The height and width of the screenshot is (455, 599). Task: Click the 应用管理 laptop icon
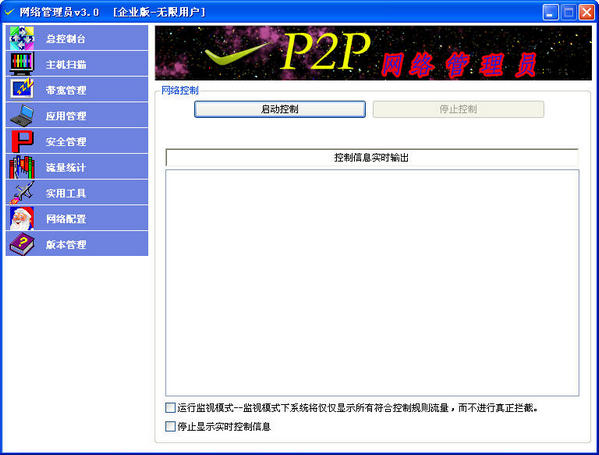coord(22,115)
